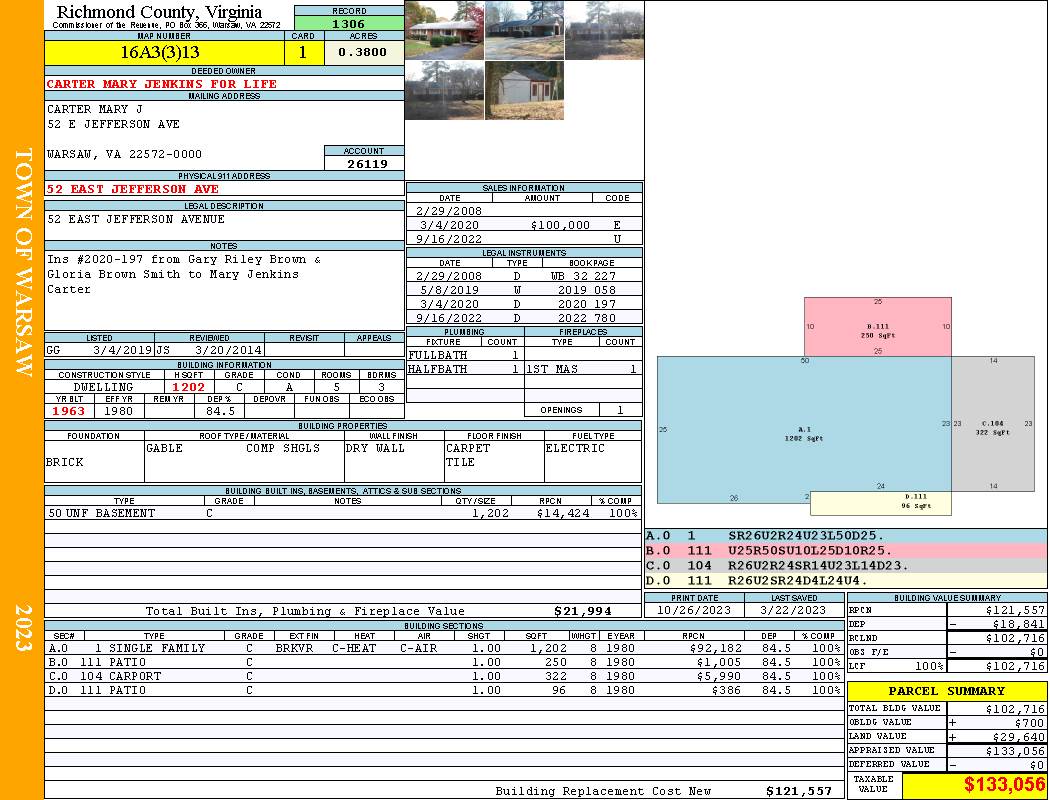Select the A.0 Single Family building section row
1050x800 pixels.
point(444,648)
